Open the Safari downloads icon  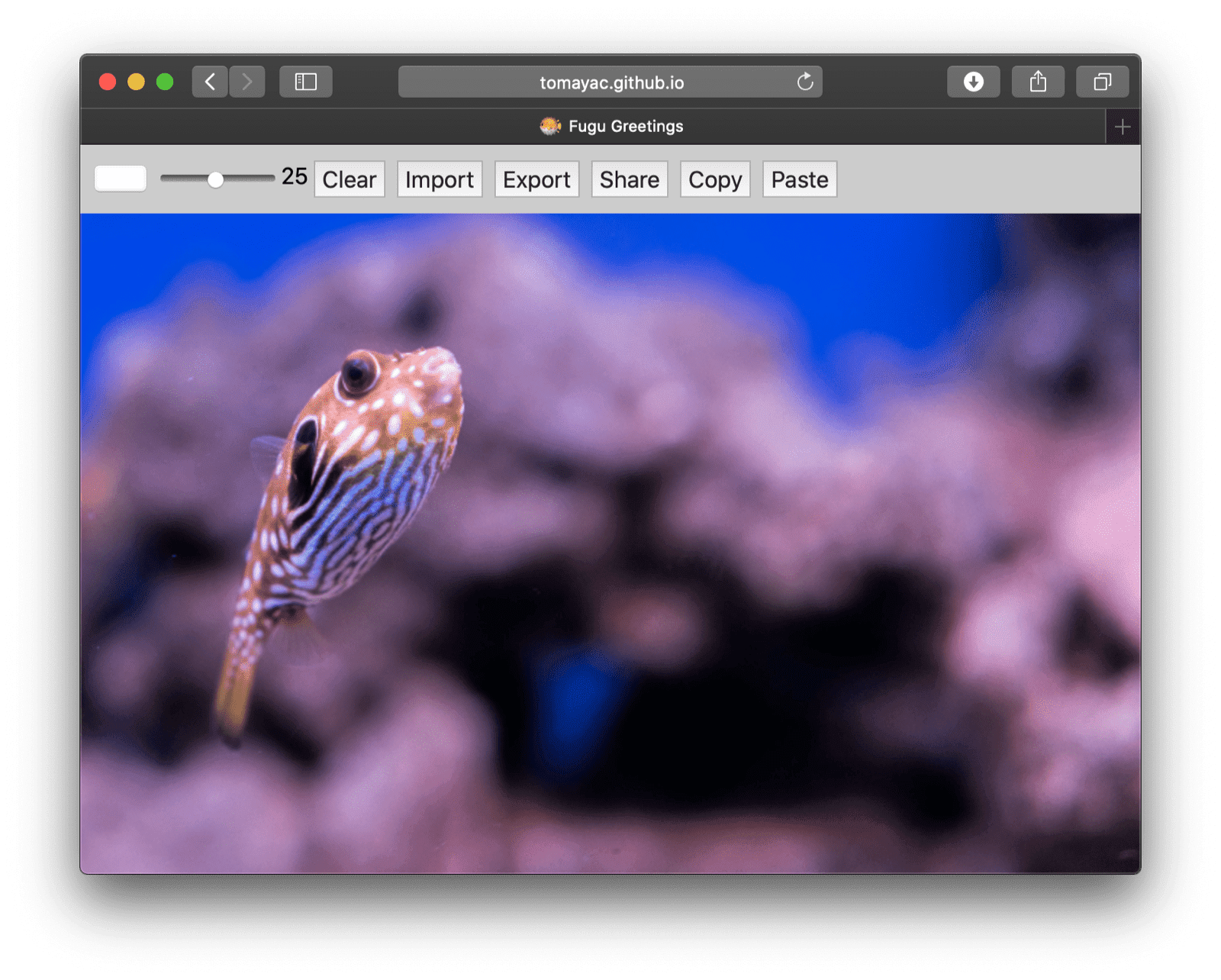[x=973, y=82]
